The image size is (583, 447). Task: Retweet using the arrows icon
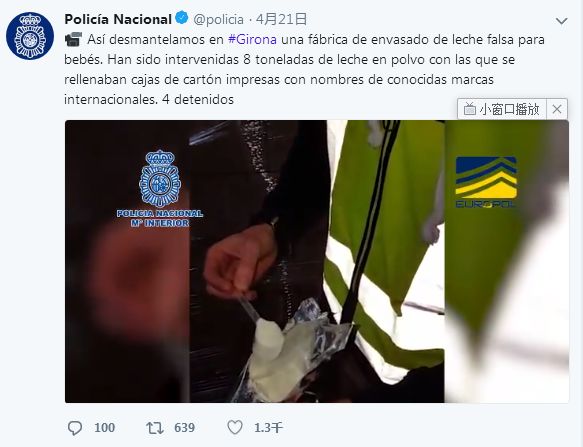(x=155, y=428)
